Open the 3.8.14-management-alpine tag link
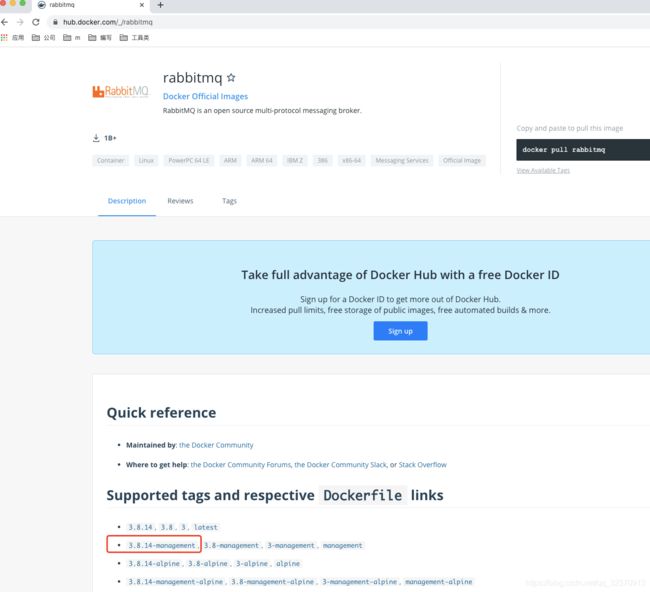650x592 pixels. 175,582
